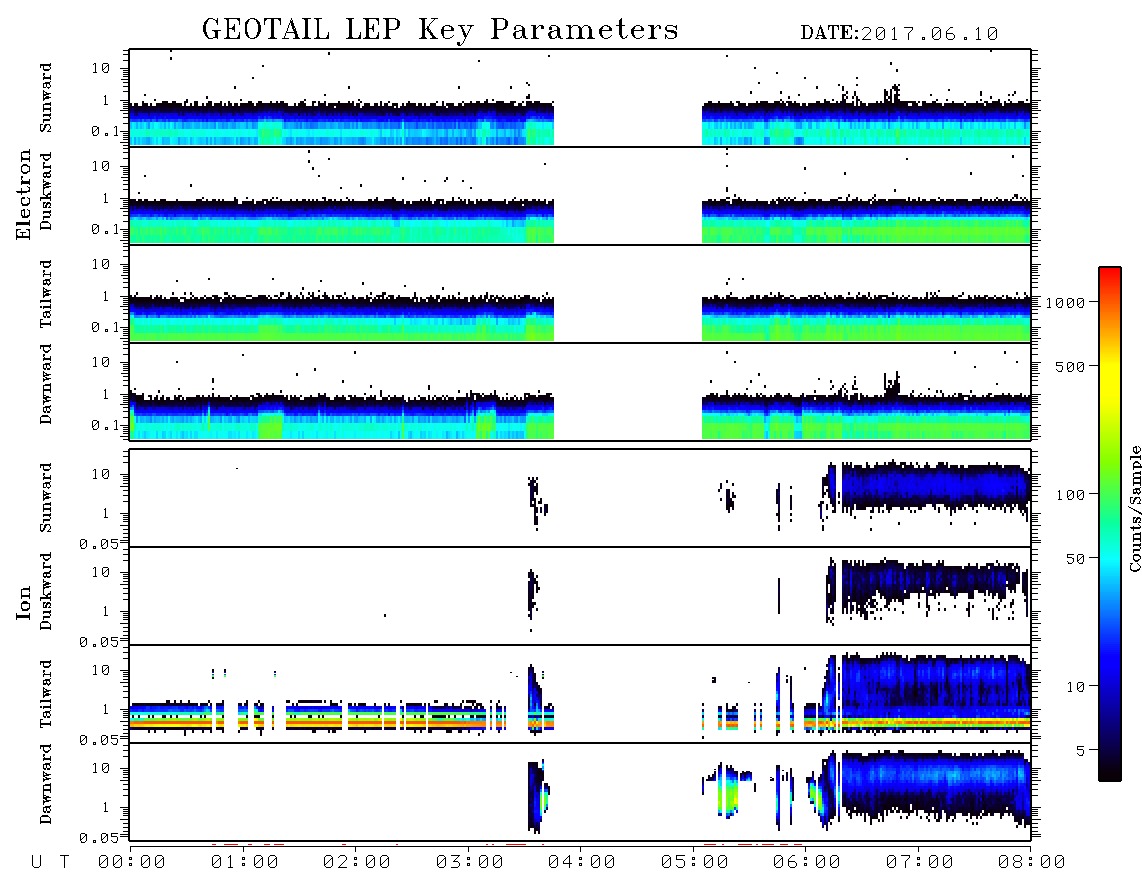Click the "50" color bar tick label
Viewport: 1142px width, 880px height.
tap(1076, 559)
